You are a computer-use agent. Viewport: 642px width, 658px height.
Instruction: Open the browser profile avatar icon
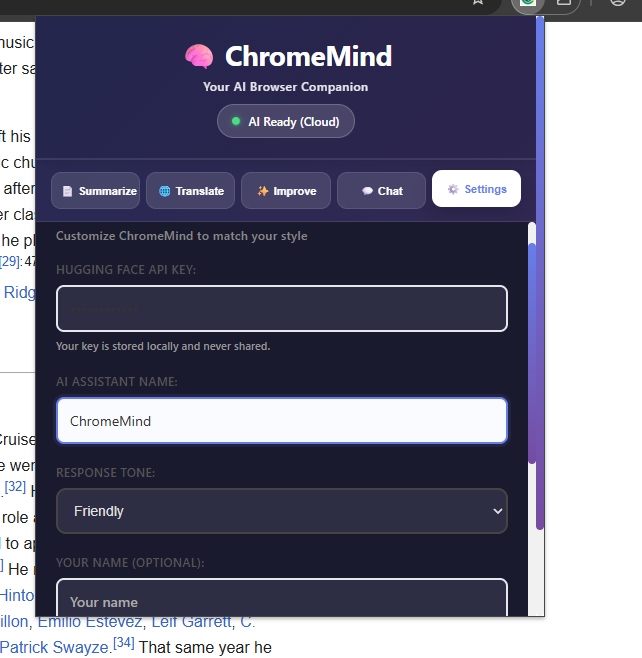(617, 2)
